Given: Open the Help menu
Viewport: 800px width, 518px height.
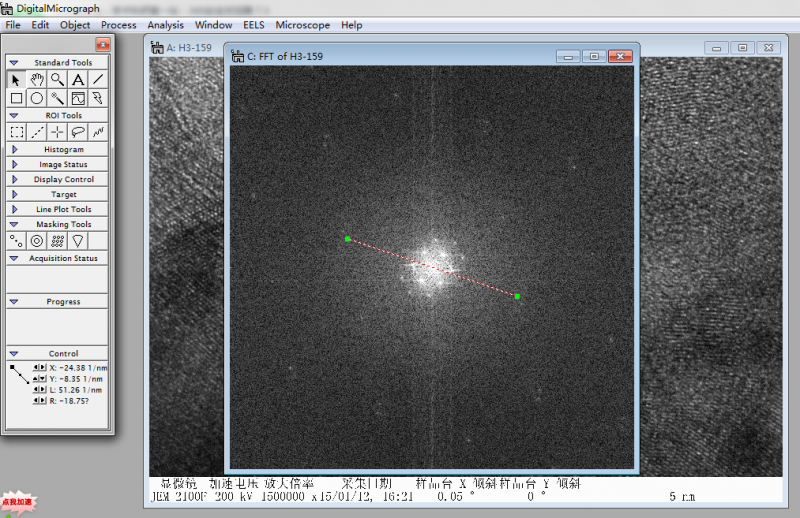Looking at the screenshot, I should click(352, 25).
